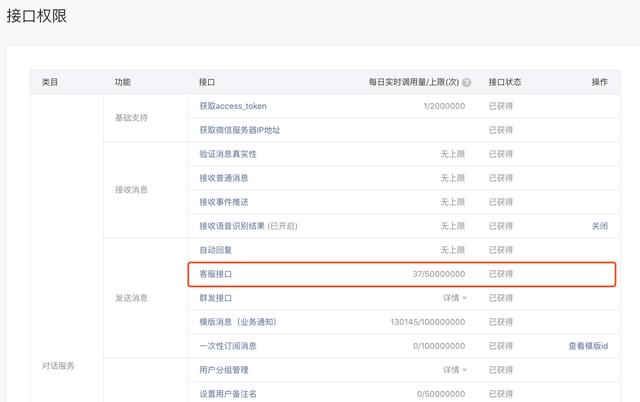This screenshot has height=402, width=640.
Task: Click the 发送消息 function group cell
Action: click(132, 298)
